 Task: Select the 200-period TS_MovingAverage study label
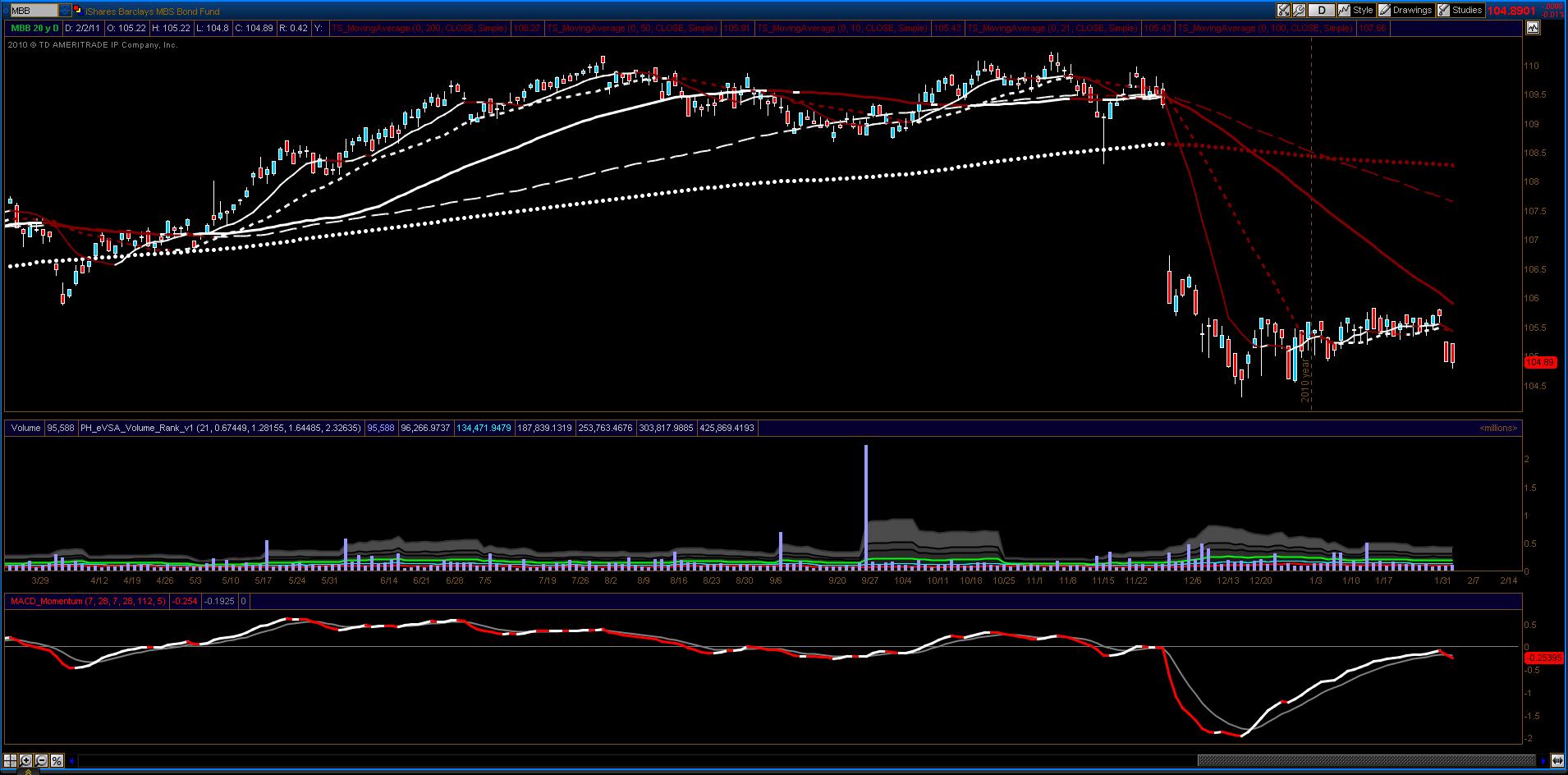(x=420, y=28)
